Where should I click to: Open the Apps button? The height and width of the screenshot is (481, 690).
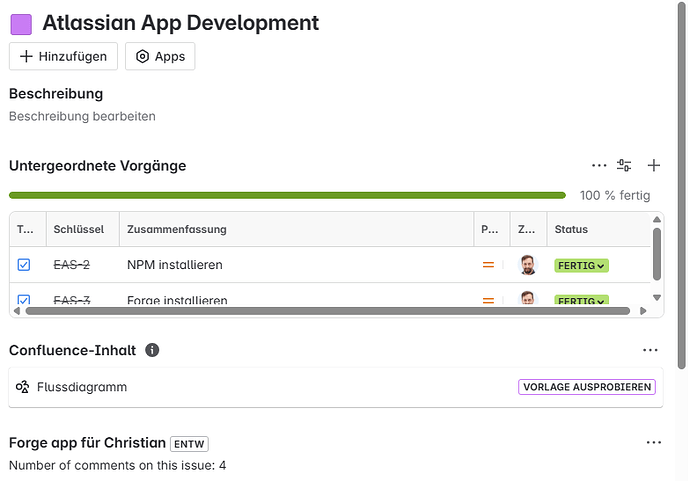point(160,56)
